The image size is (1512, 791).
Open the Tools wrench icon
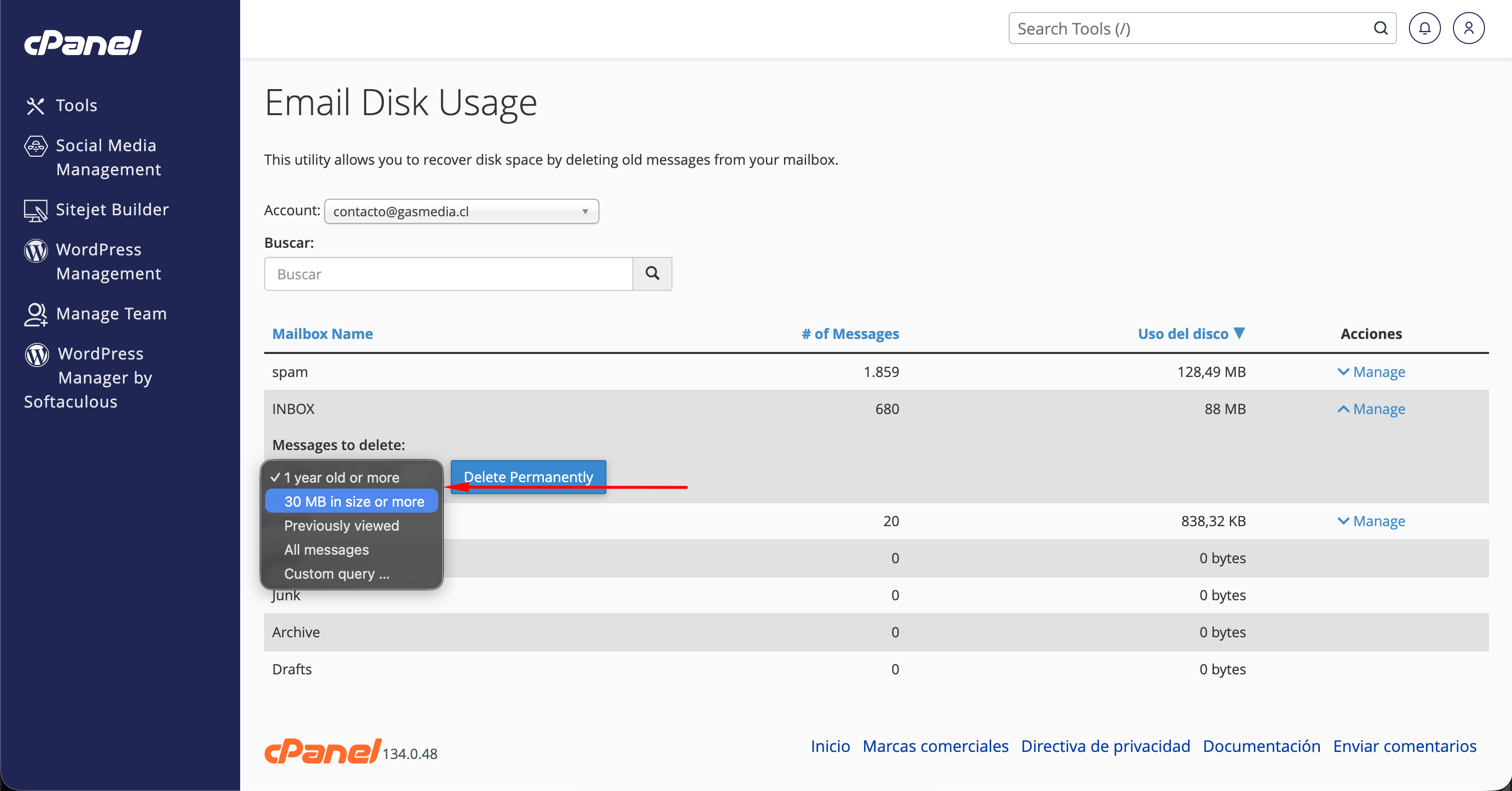[x=35, y=106]
